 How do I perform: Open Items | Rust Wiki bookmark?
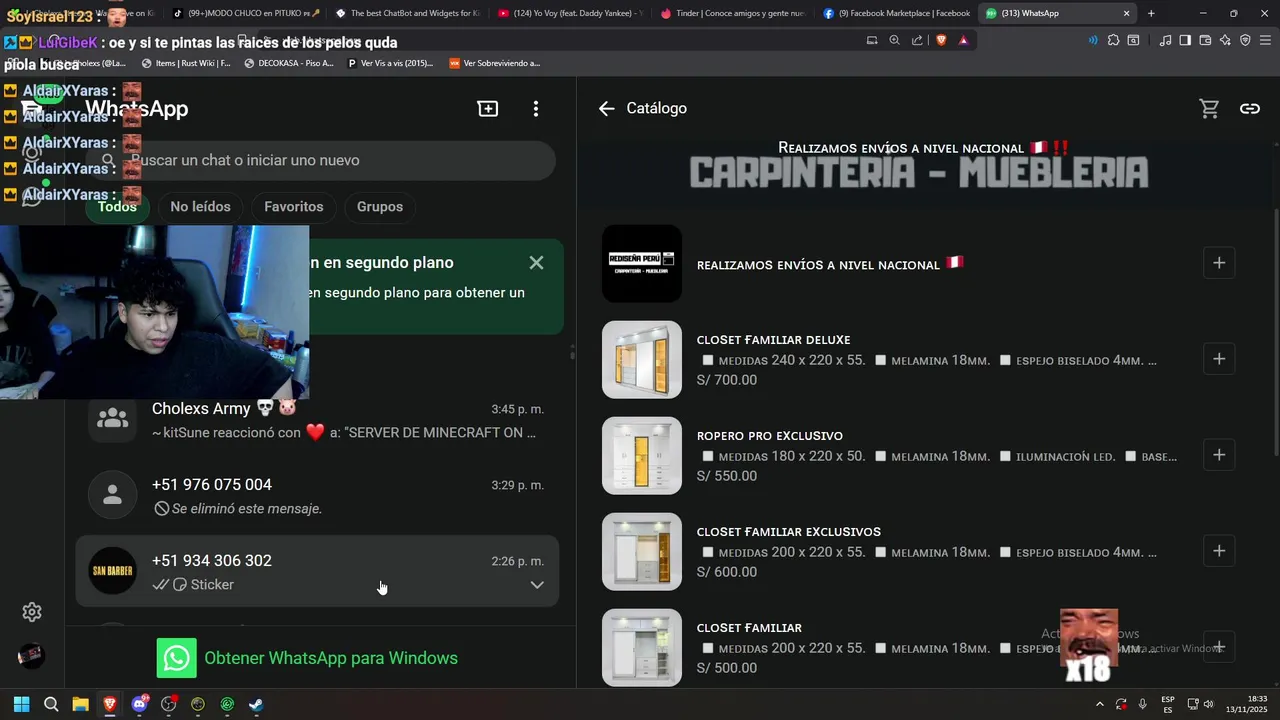click(186, 63)
